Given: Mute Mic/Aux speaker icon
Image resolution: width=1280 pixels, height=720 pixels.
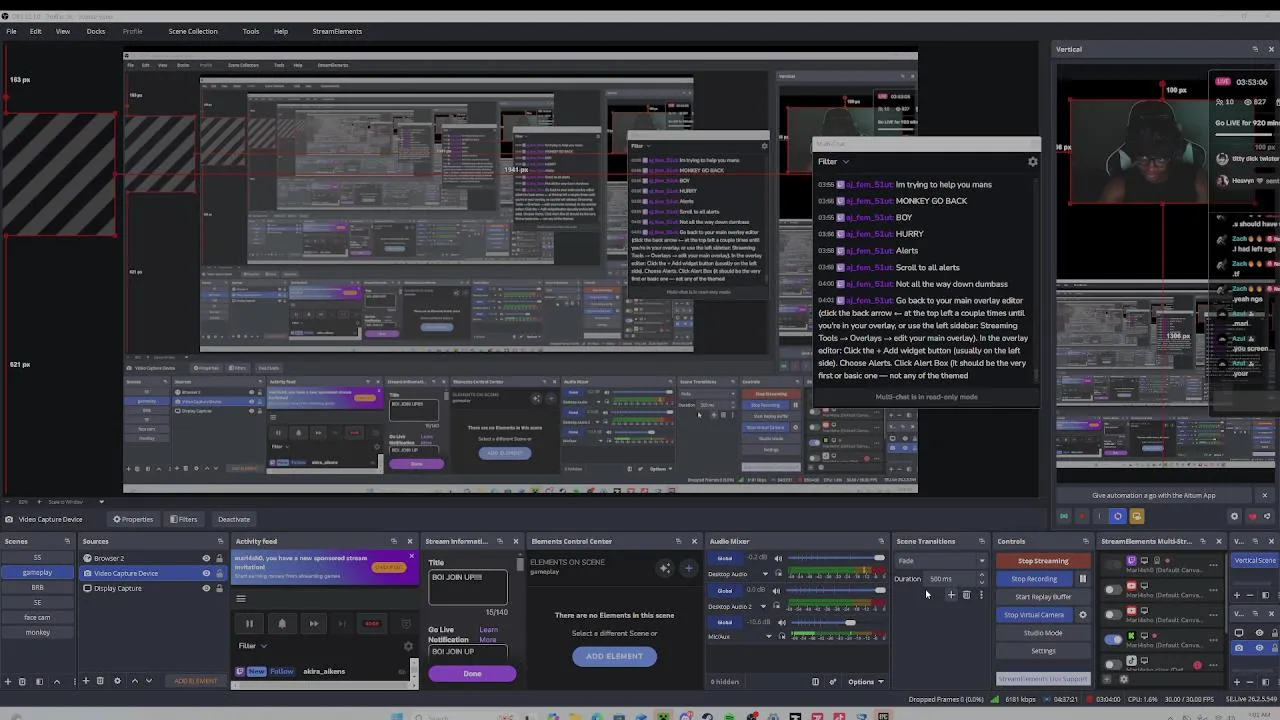Looking at the screenshot, I should pos(782,622).
